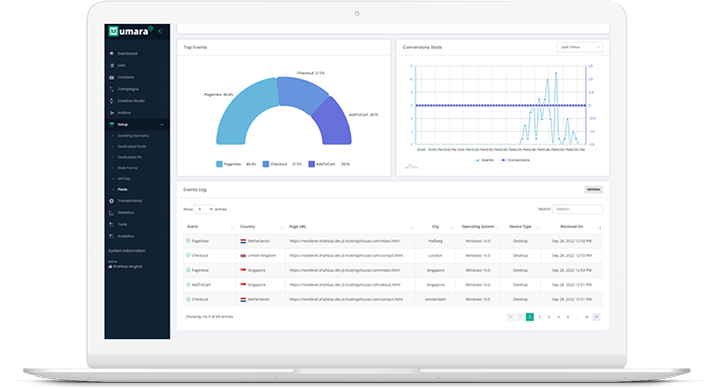Select Pixels under Setup
The width and height of the screenshot is (720, 389).
coord(123,189)
